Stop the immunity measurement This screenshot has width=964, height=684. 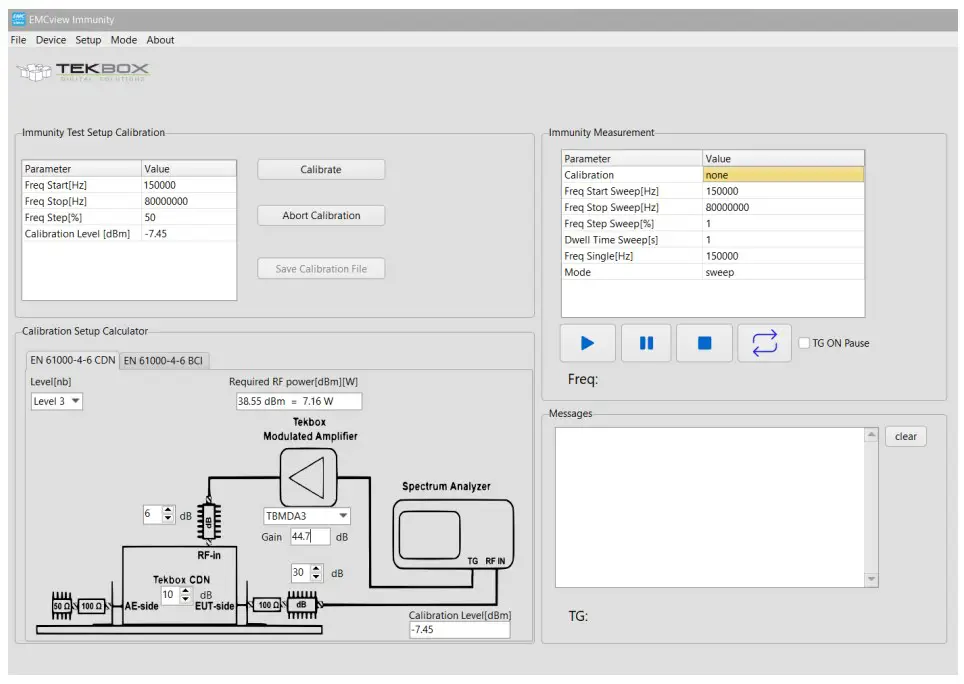(704, 342)
